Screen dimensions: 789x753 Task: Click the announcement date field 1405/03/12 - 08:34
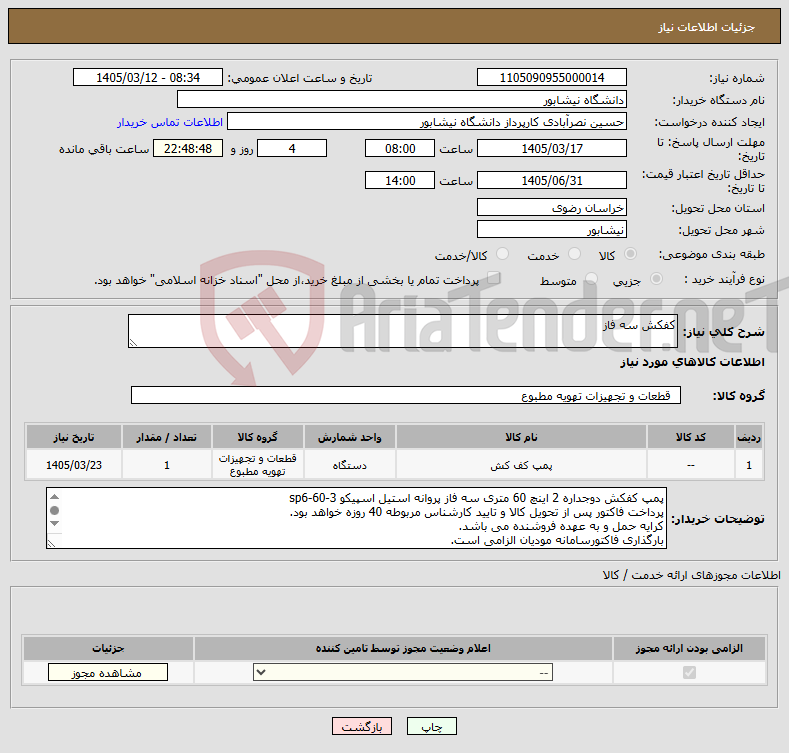coord(148,78)
